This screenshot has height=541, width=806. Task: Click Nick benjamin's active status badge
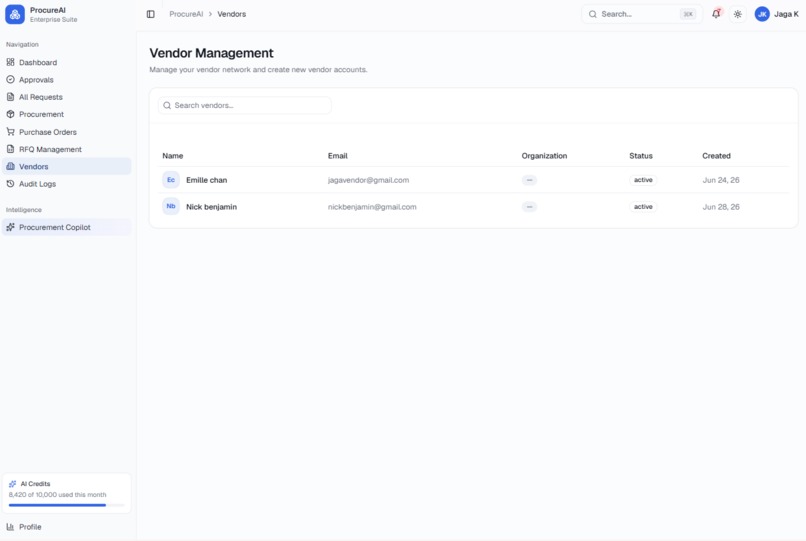point(643,207)
